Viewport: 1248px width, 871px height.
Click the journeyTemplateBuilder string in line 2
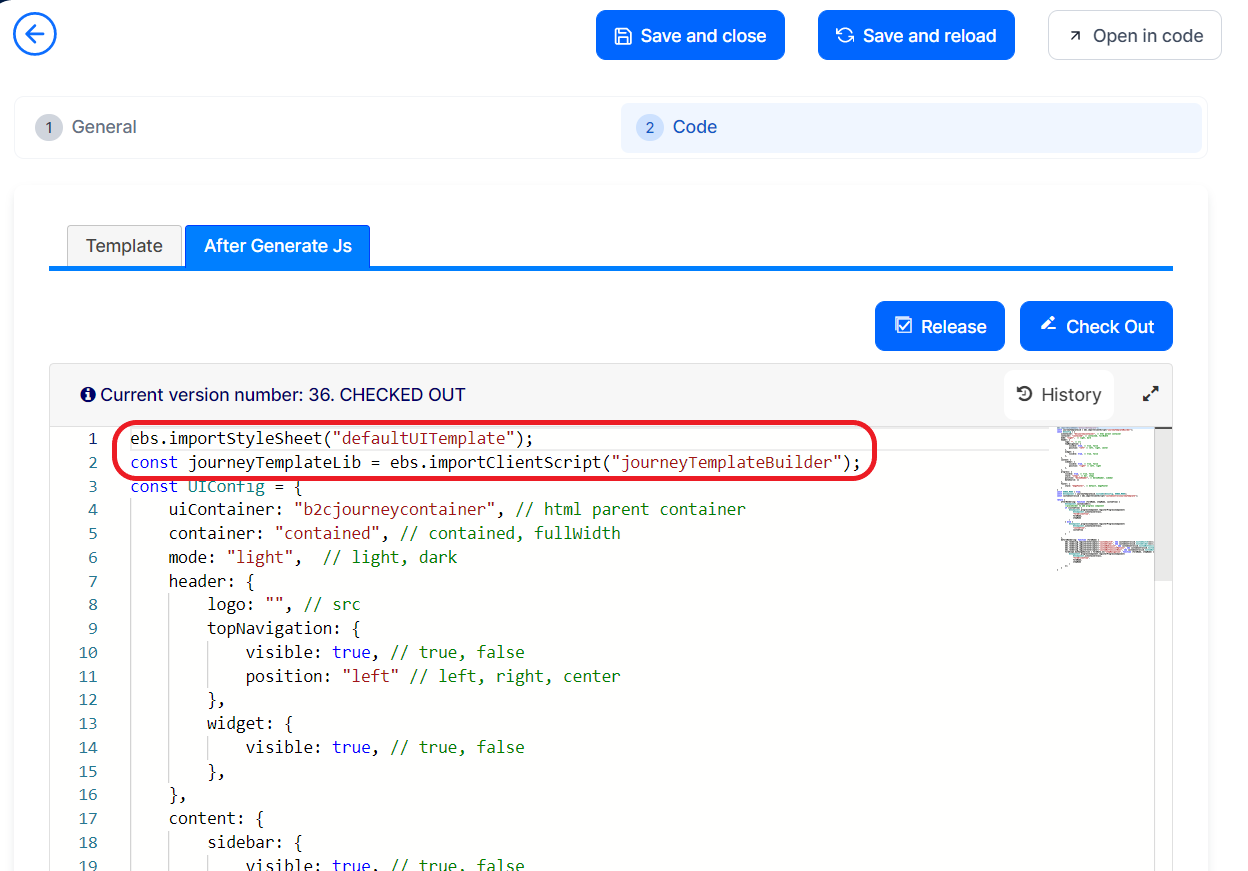727,462
